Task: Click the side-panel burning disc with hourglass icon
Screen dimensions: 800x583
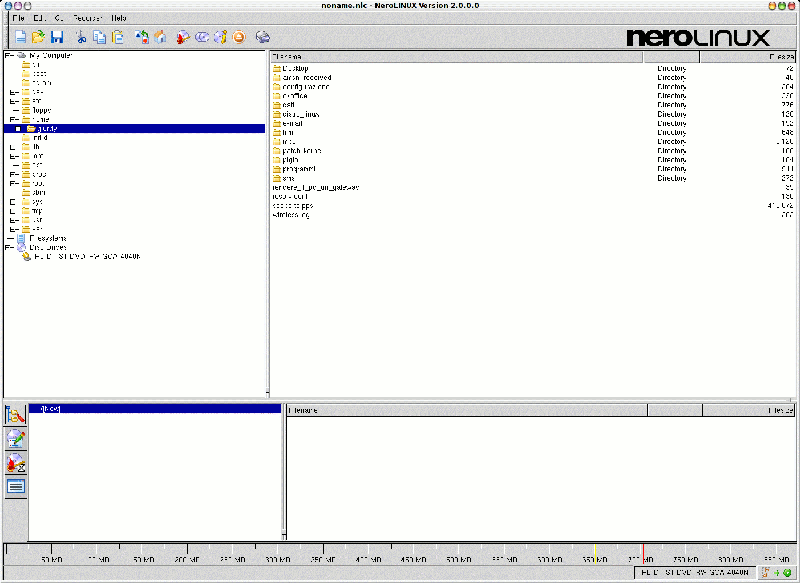Action: [x=16, y=463]
